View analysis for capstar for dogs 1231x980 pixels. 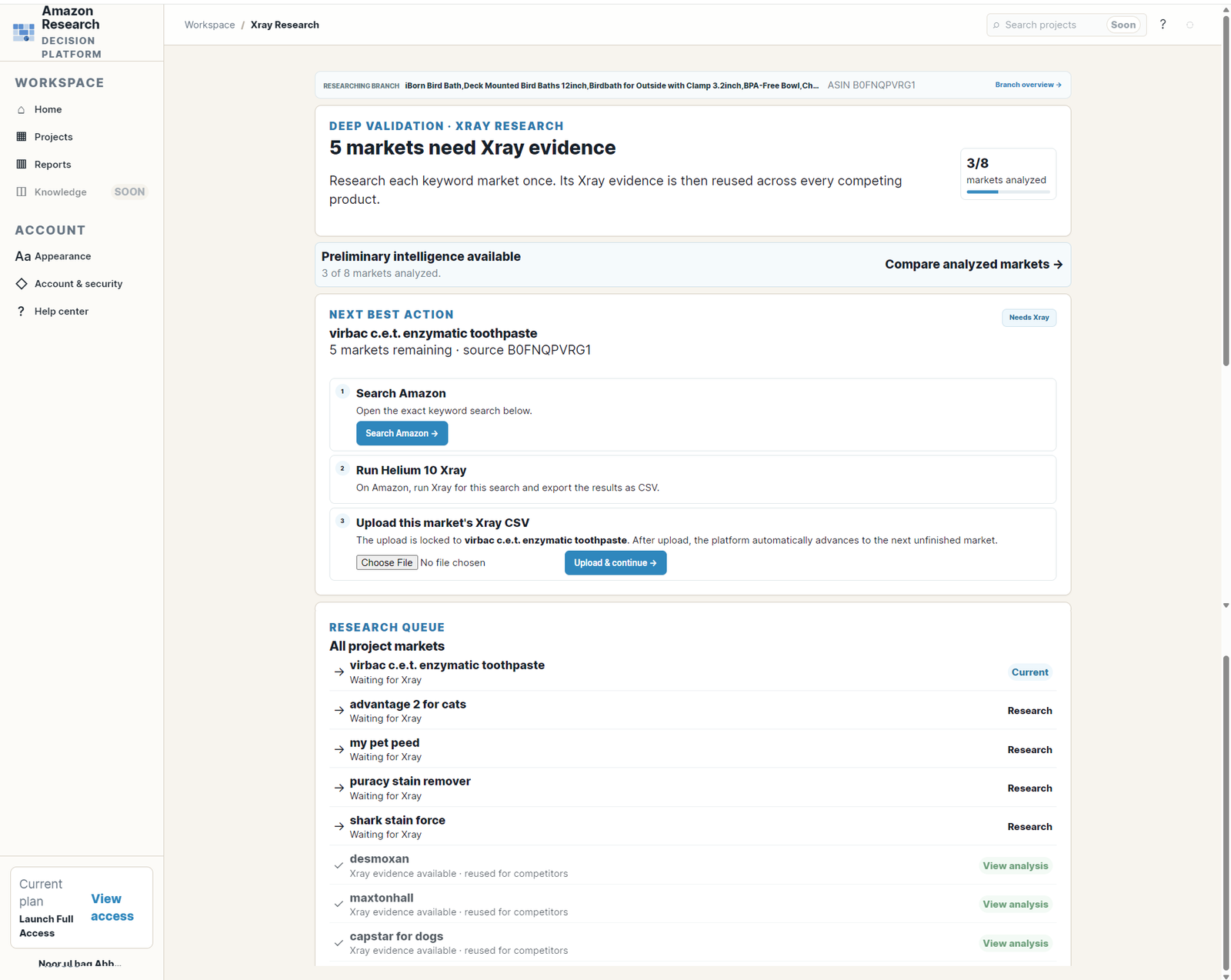pyautogui.click(x=1015, y=944)
